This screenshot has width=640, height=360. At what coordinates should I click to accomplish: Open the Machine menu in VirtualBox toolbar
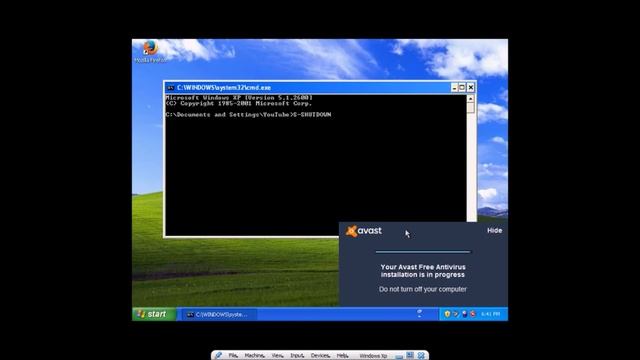pyautogui.click(x=254, y=356)
